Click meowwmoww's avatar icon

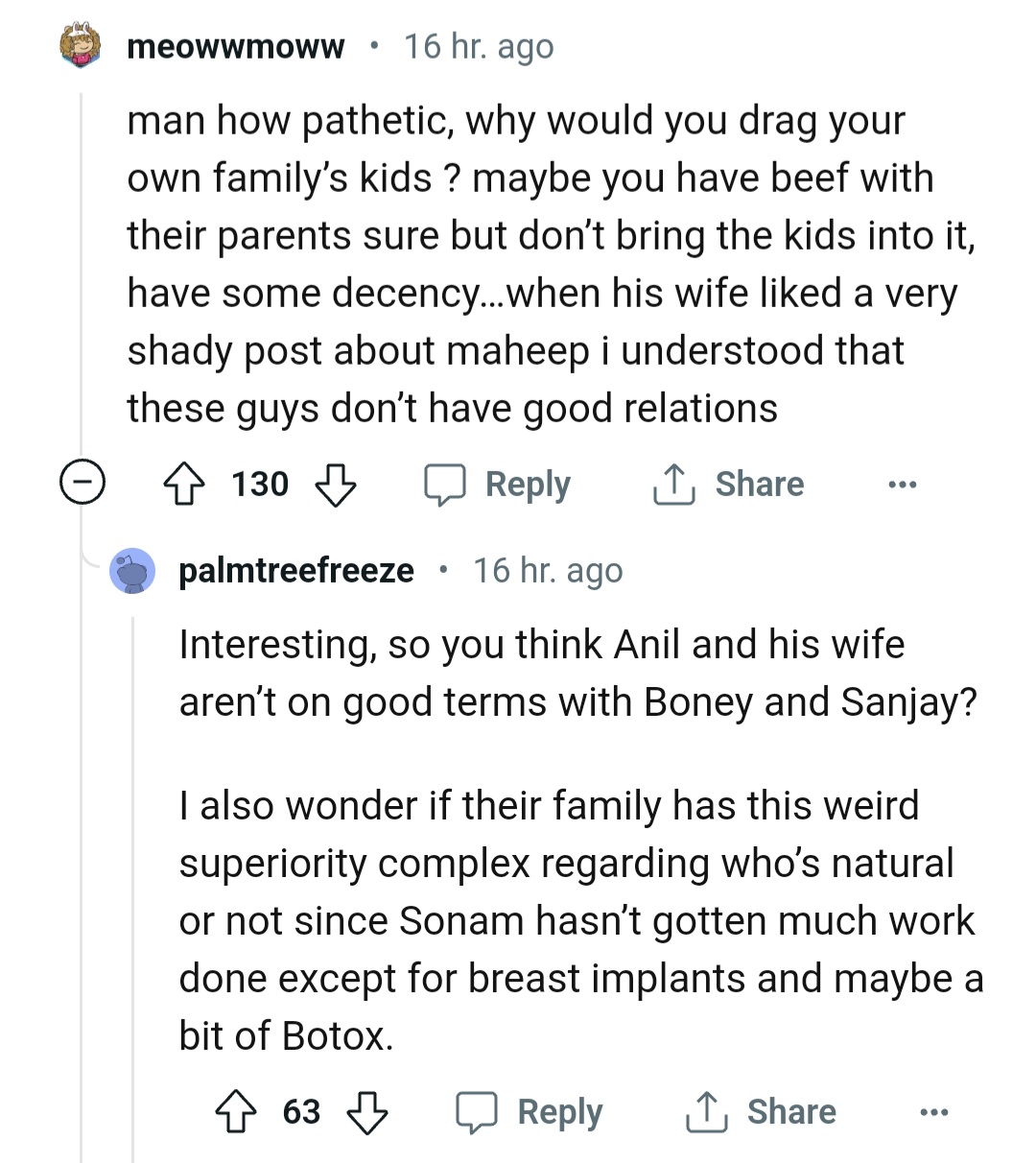82,46
